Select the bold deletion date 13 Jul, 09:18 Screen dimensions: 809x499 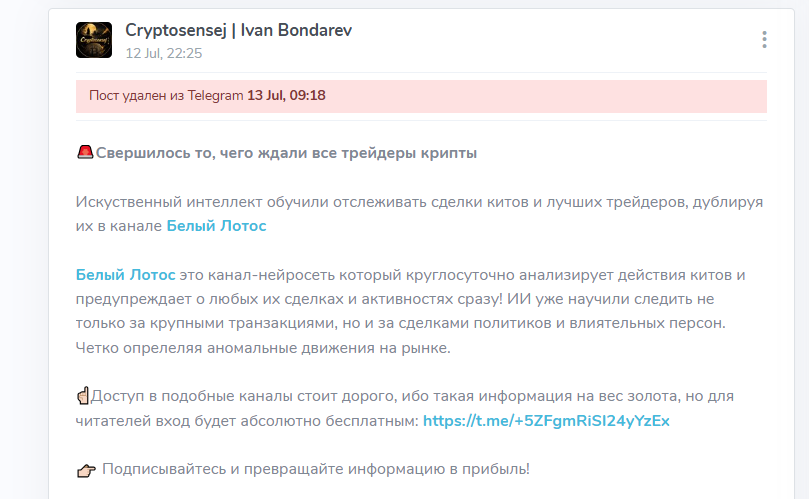coord(286,95)
